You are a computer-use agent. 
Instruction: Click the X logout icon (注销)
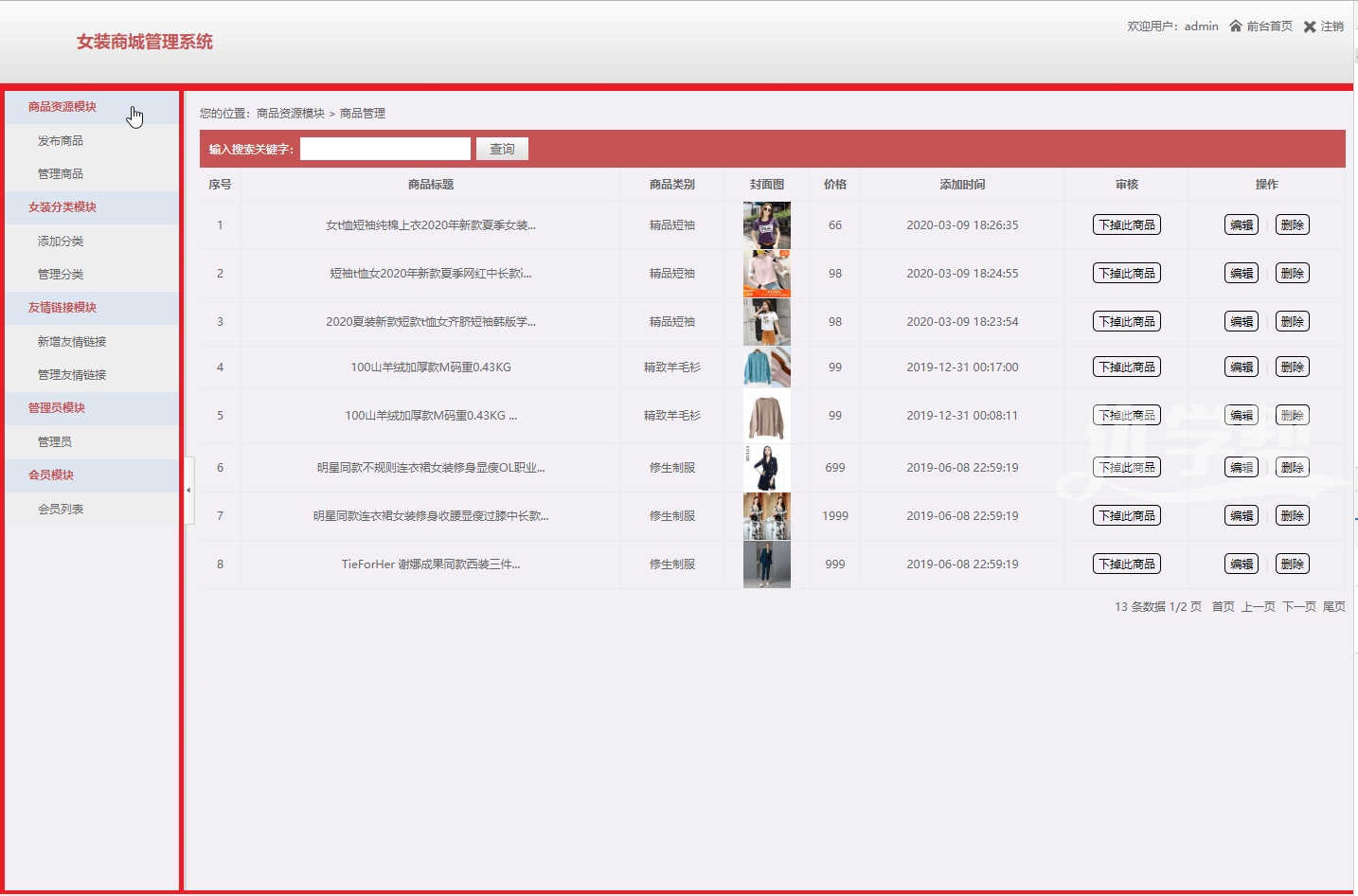(1310, 27)
